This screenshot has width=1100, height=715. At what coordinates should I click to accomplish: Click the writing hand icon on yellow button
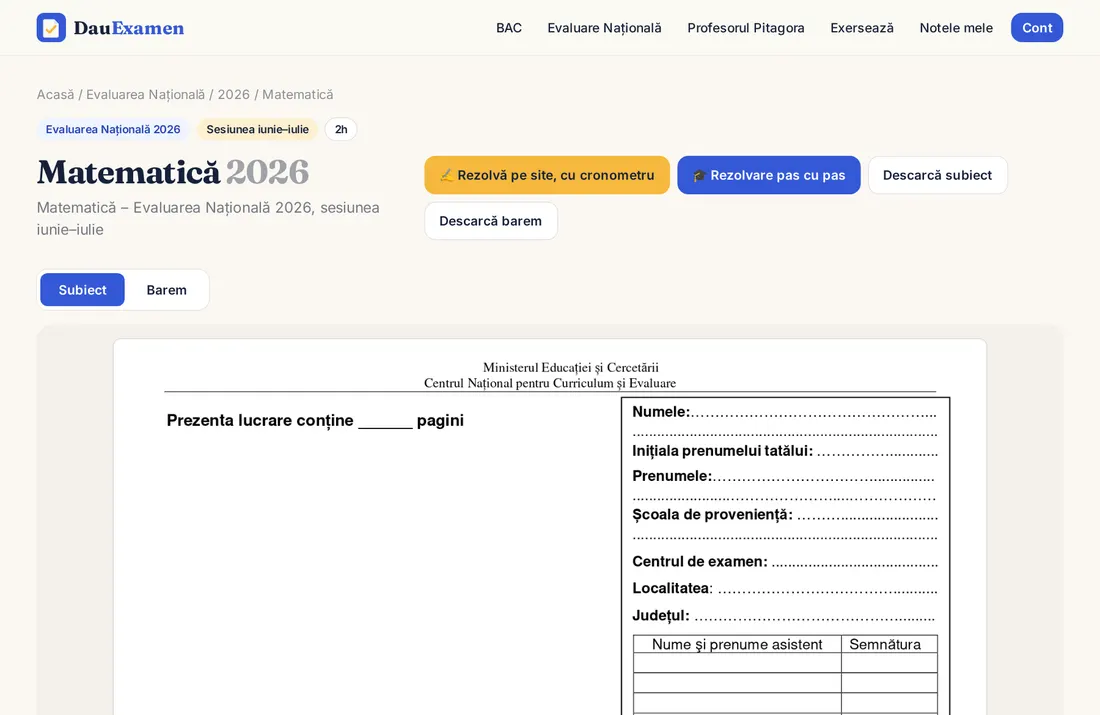point(446,175)
